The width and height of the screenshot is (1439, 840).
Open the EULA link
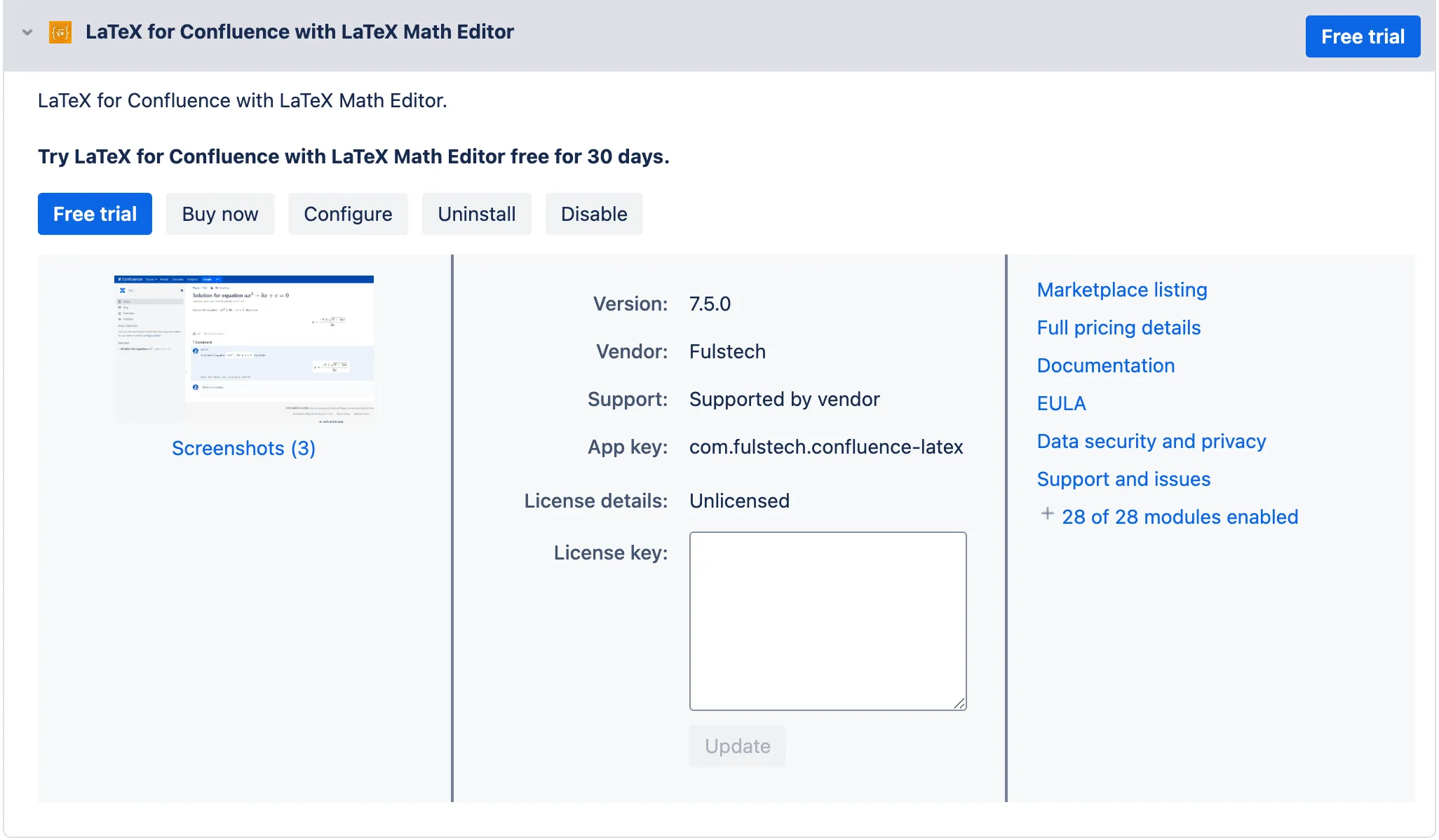pos(1062,403)
